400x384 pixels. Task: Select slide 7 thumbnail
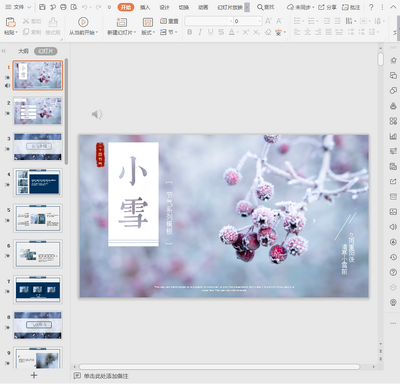tap(38, 289)
